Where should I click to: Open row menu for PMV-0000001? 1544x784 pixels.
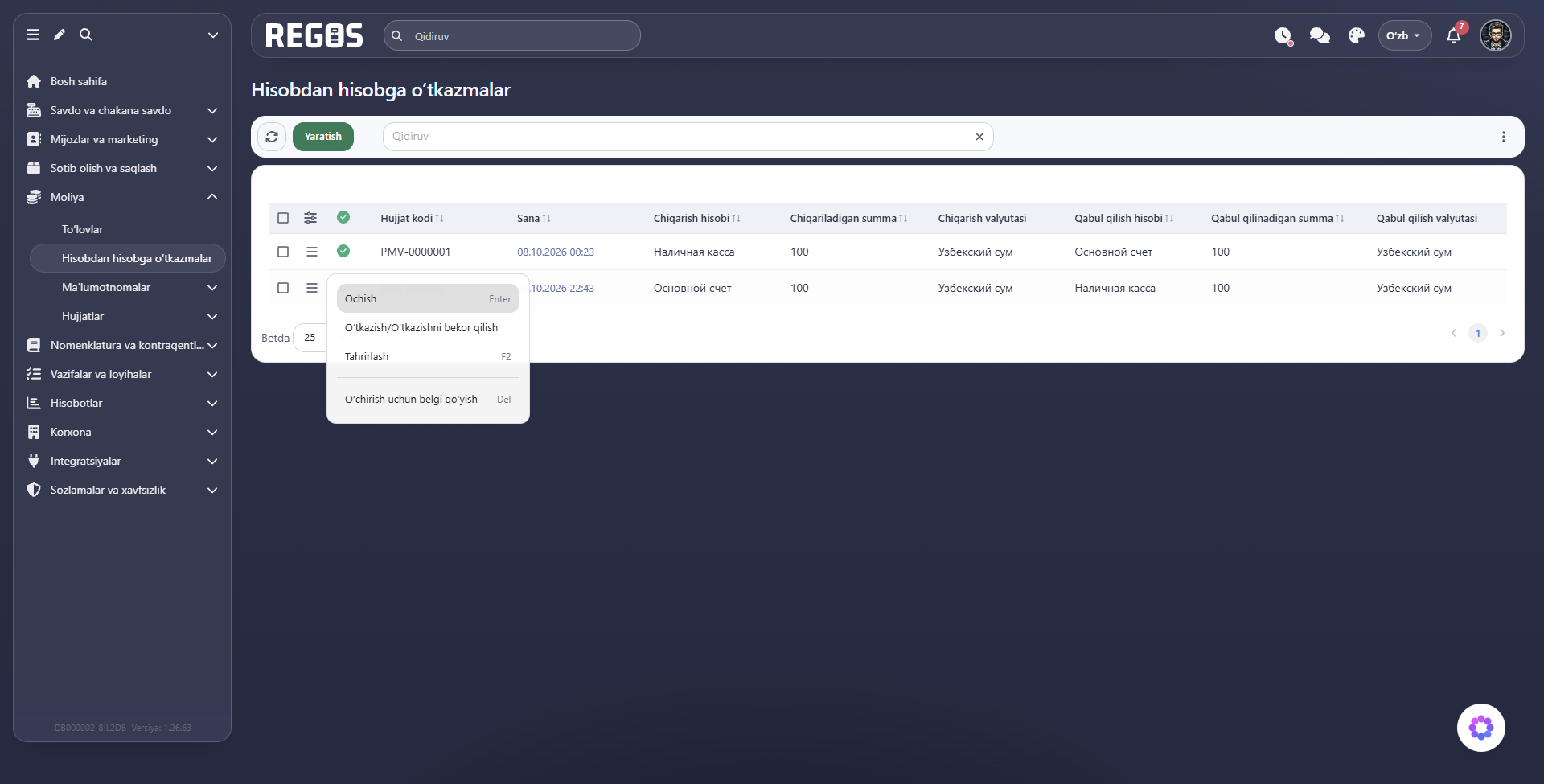(x=312, y=252)
